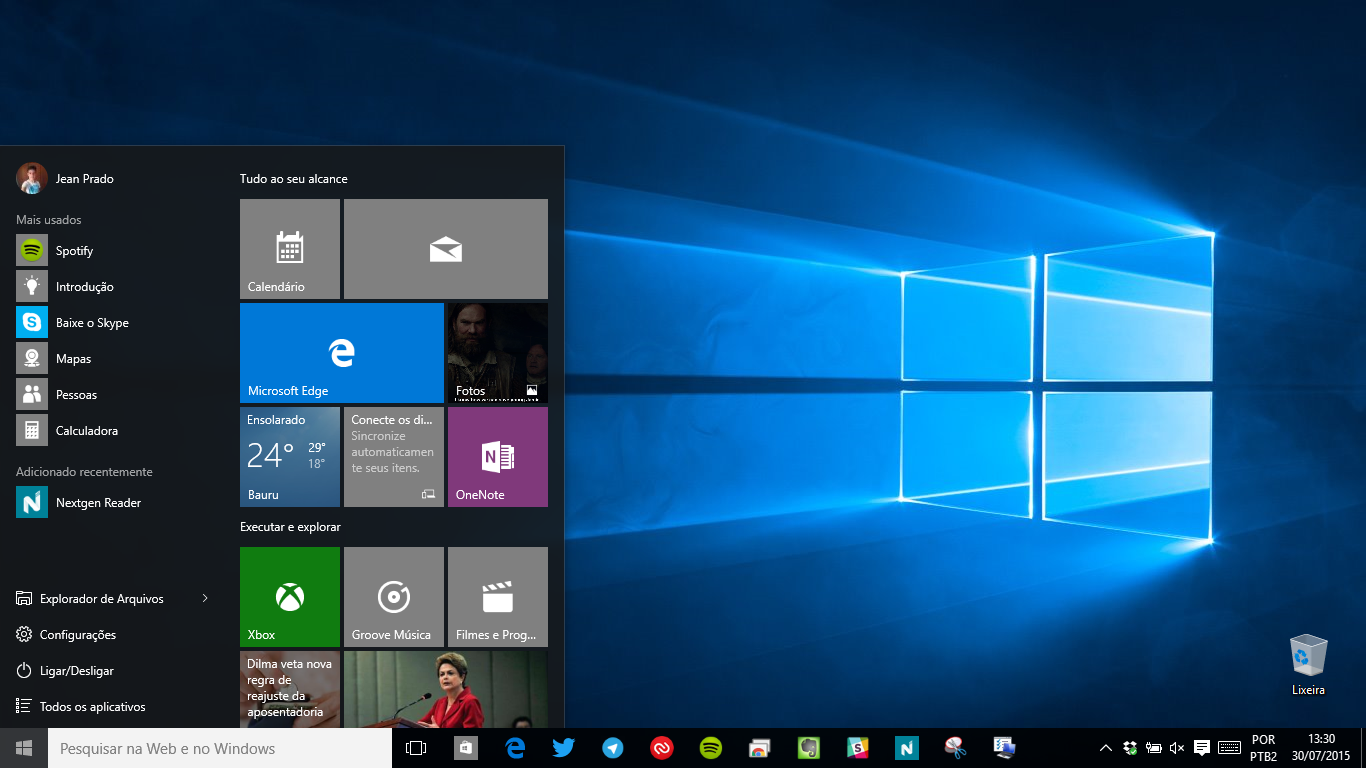
Task: Open Telegram from the taskbar
Action: (612, 747)
